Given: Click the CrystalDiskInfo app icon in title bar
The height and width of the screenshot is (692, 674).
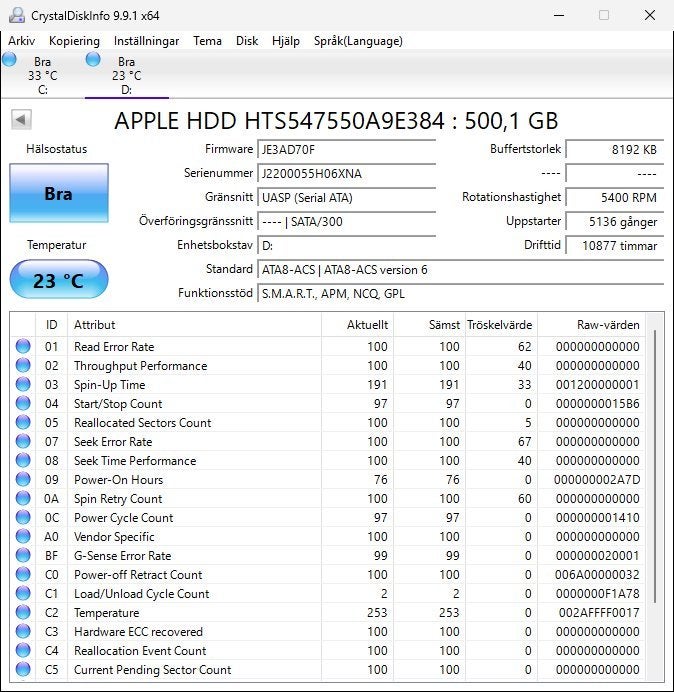Looking at the screenshot, I should coord(17,15).
